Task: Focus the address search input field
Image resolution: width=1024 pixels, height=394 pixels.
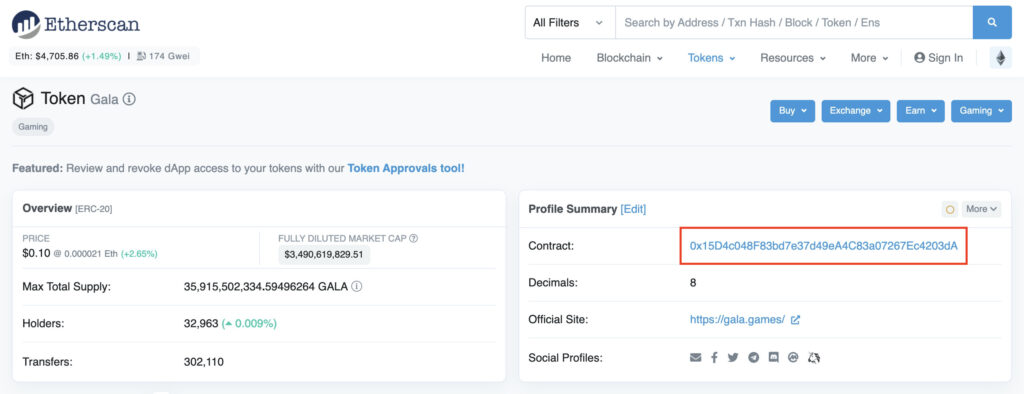Action: coord(794,23)
